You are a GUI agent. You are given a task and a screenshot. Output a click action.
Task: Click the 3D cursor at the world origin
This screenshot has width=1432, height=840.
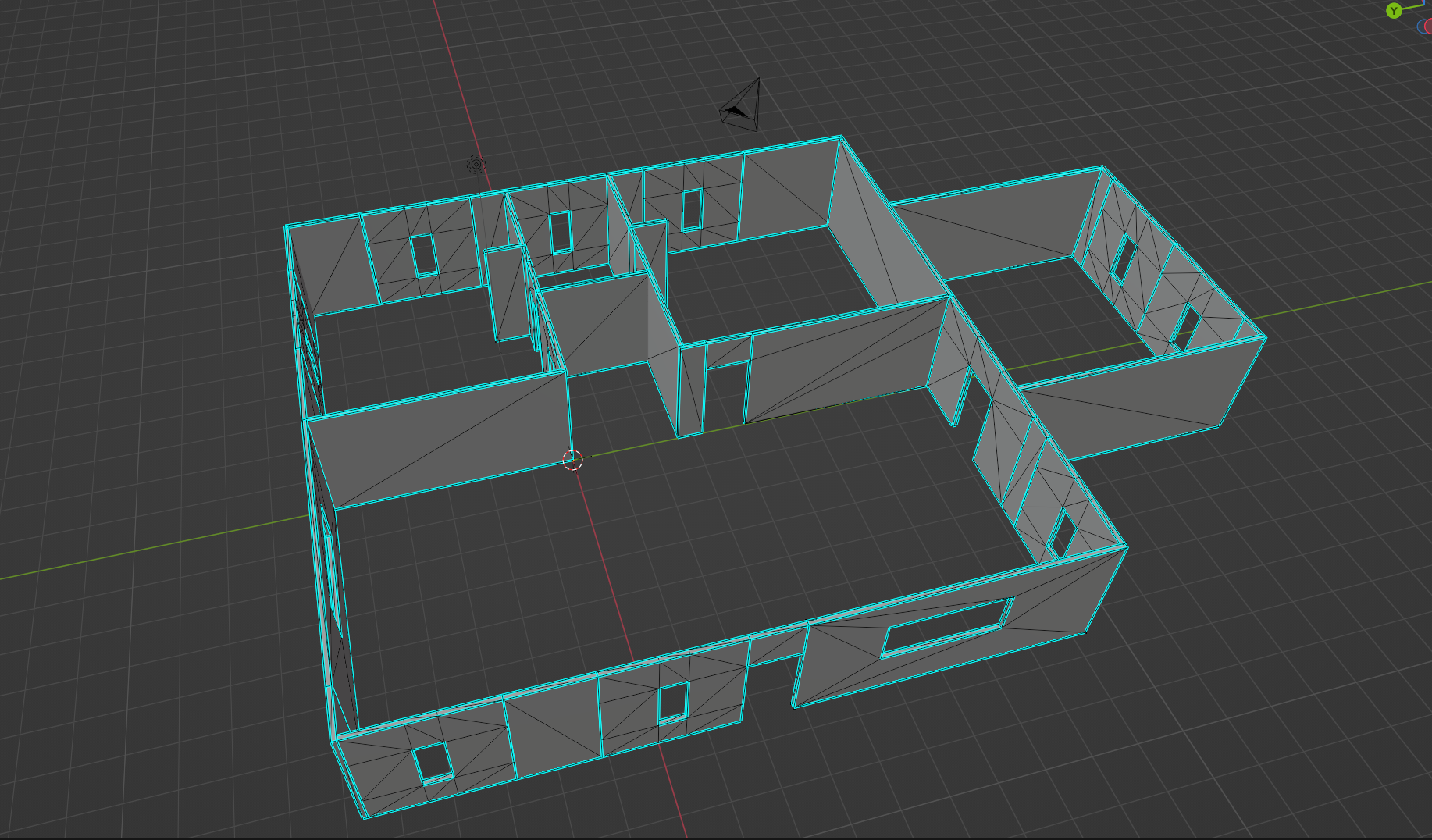[572, 460]
